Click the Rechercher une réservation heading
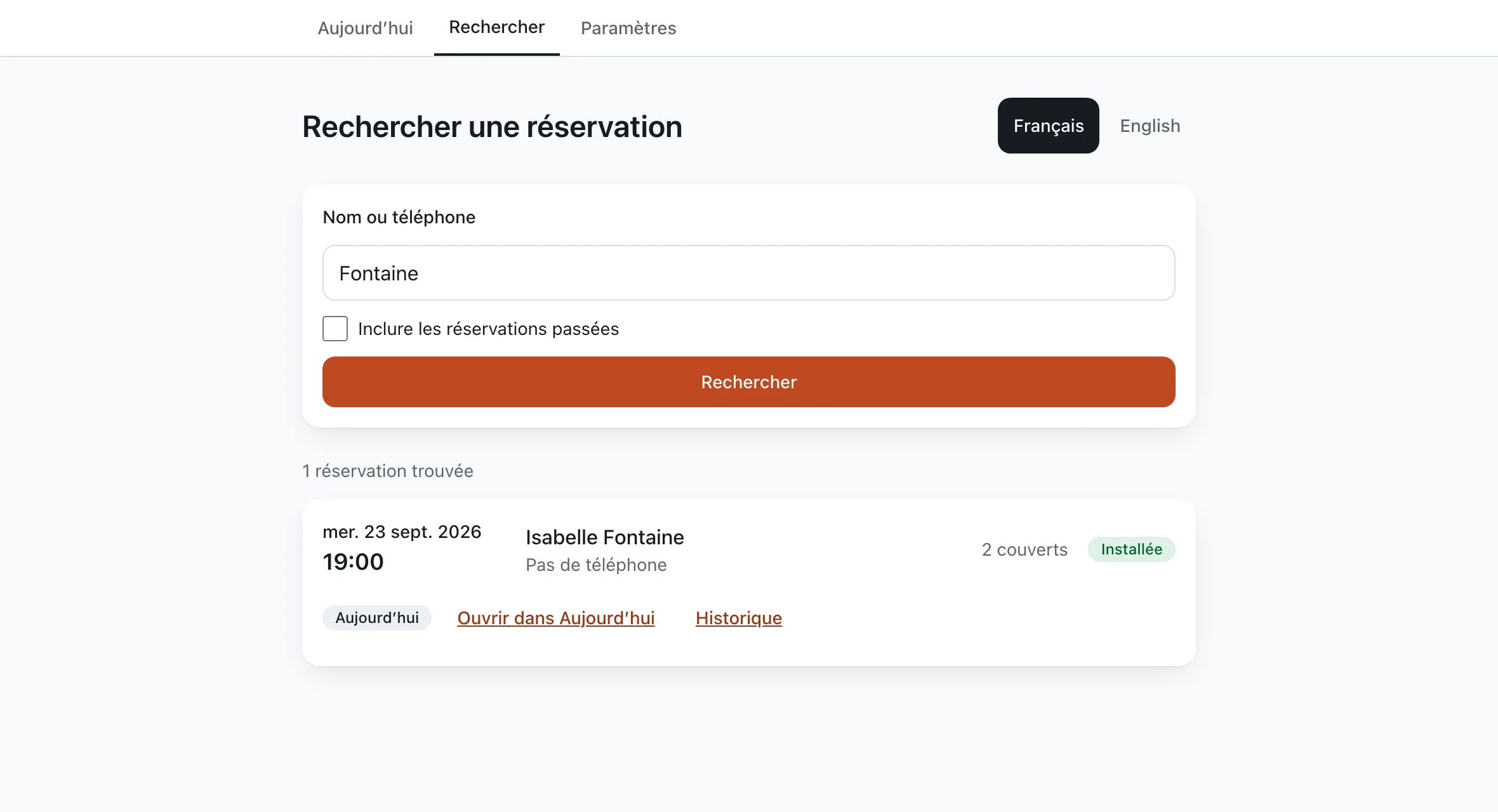 492,126
